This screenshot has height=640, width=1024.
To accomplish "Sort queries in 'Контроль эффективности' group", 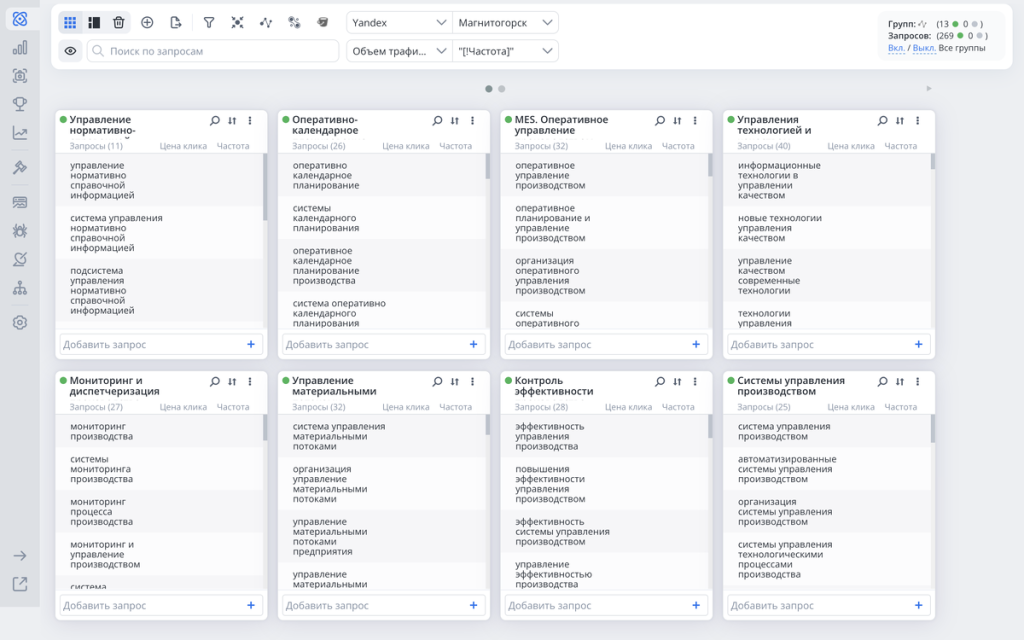I will coord(677,381).
